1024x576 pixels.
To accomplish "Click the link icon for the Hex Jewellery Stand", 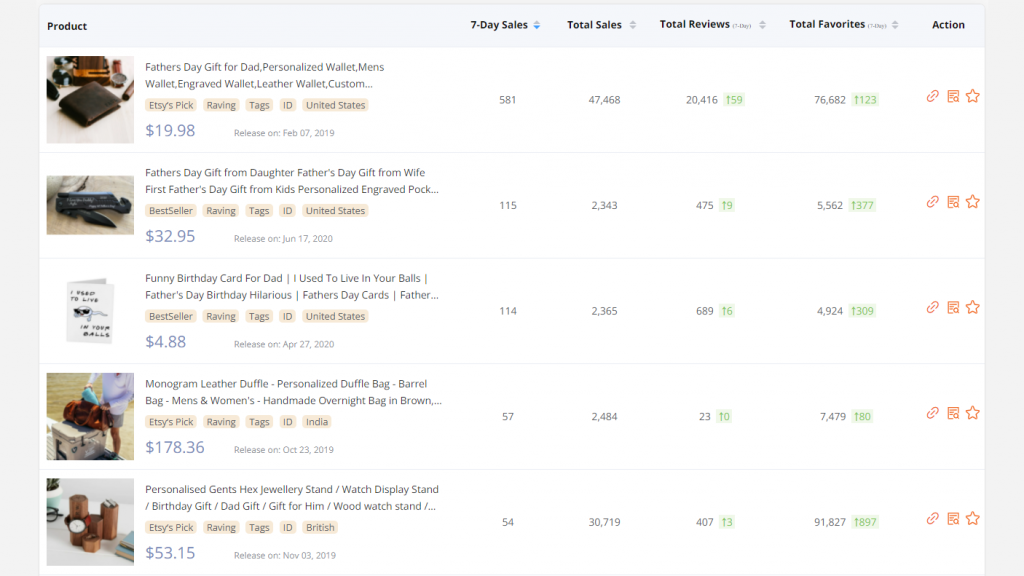I will (932, 519).
